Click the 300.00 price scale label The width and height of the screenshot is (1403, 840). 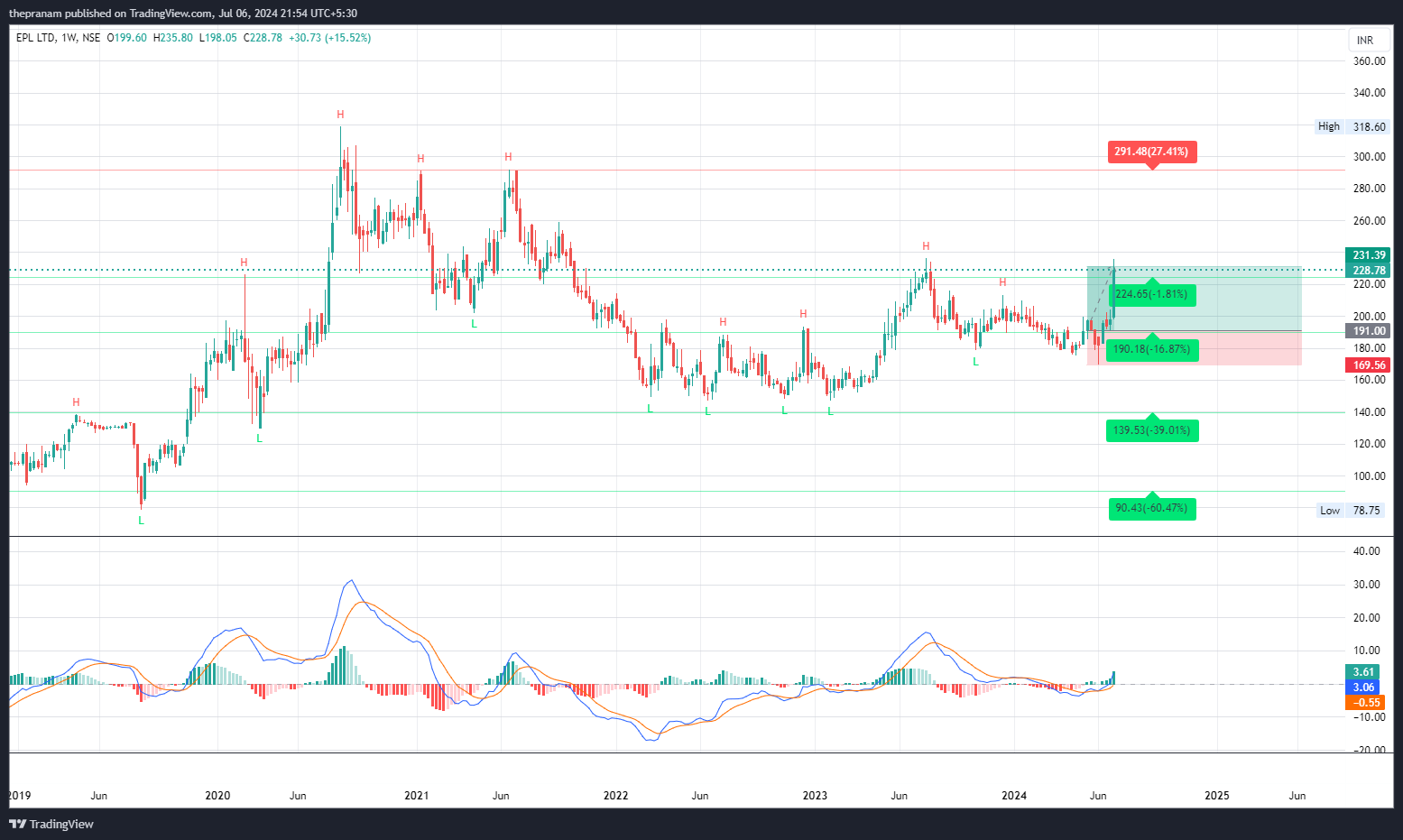point(1369,157)
